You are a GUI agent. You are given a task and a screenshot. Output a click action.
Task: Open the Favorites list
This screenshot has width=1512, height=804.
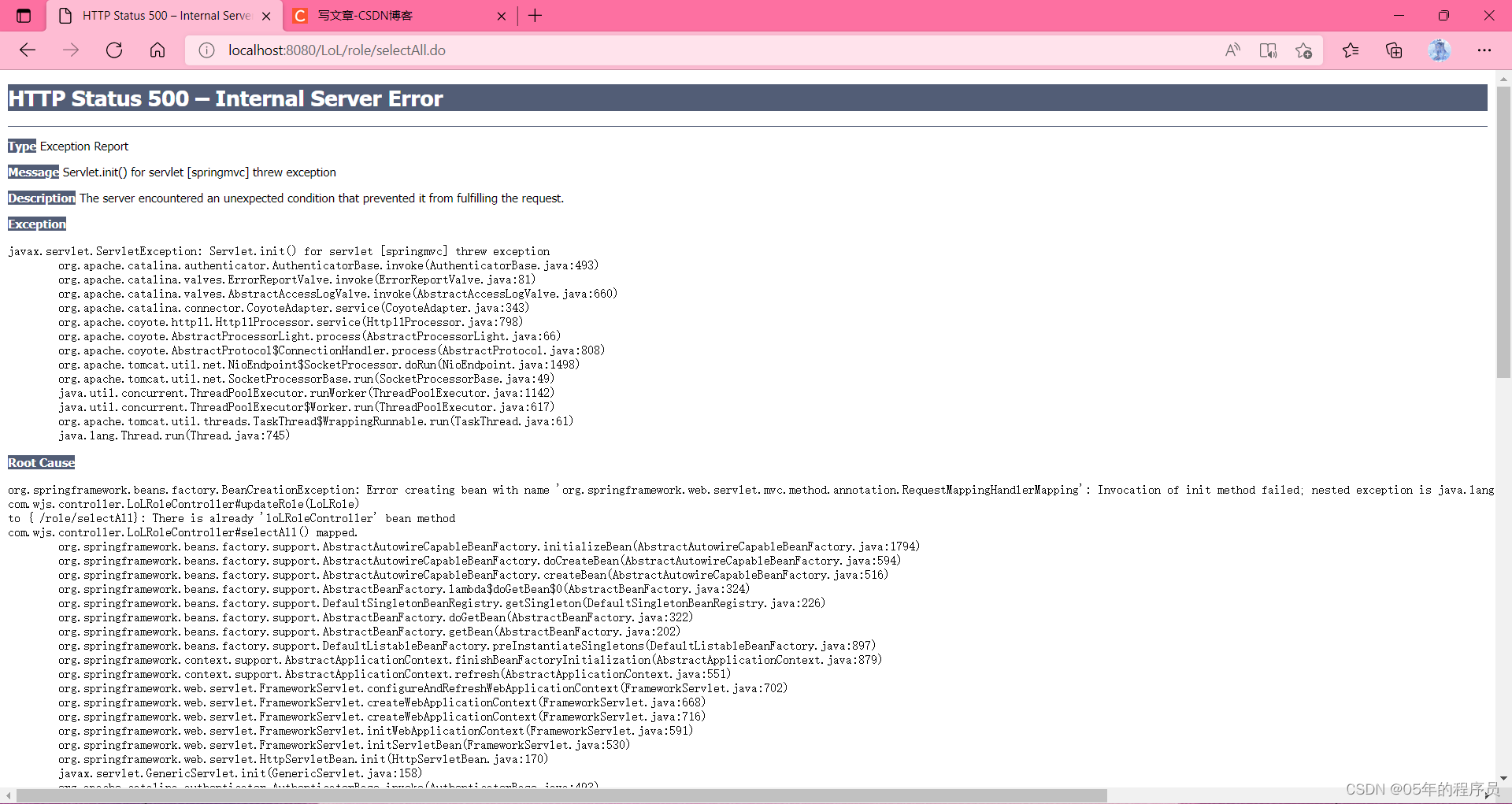[x=1351, y=50]
